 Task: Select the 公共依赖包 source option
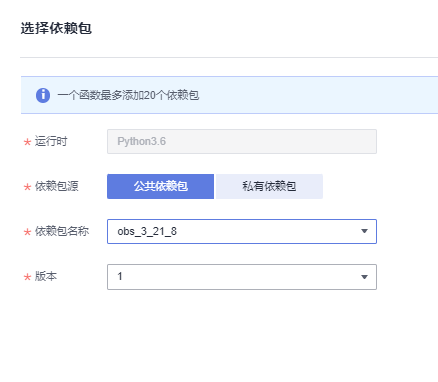(160, 186)
